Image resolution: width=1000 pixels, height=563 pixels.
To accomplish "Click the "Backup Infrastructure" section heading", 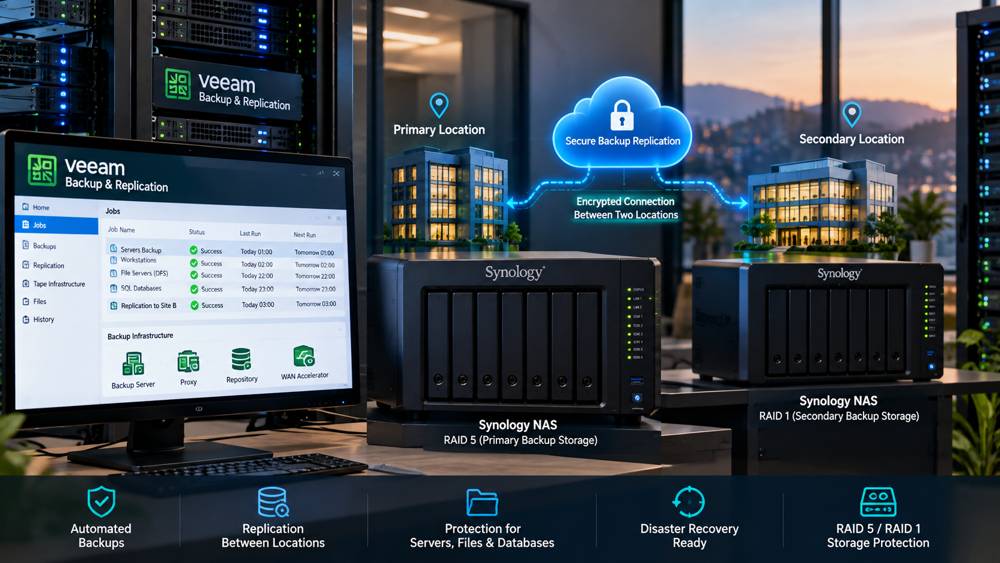I will [x=140, y=336].
